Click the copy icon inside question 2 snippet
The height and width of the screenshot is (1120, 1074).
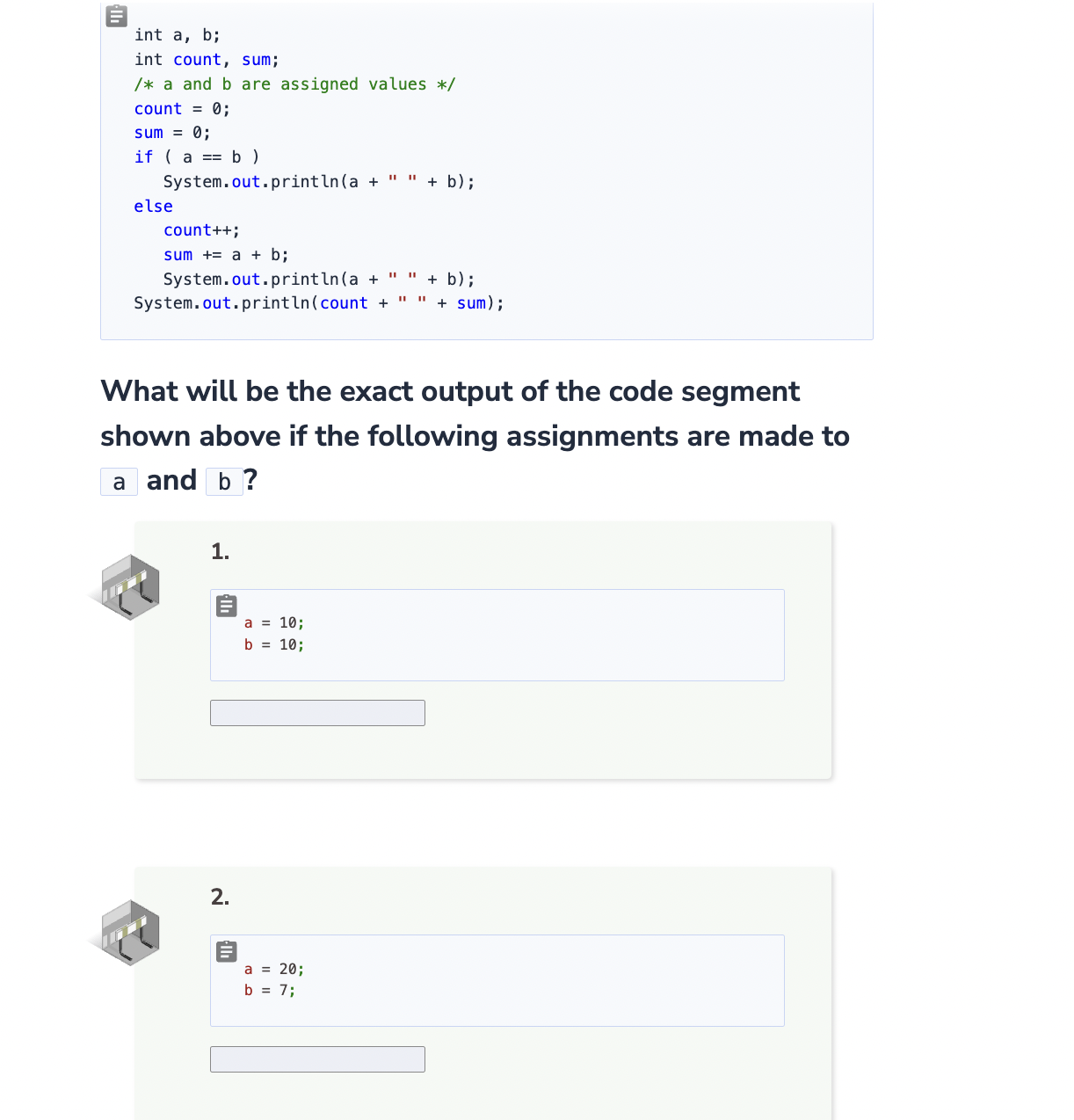click(x=226, y=951)
